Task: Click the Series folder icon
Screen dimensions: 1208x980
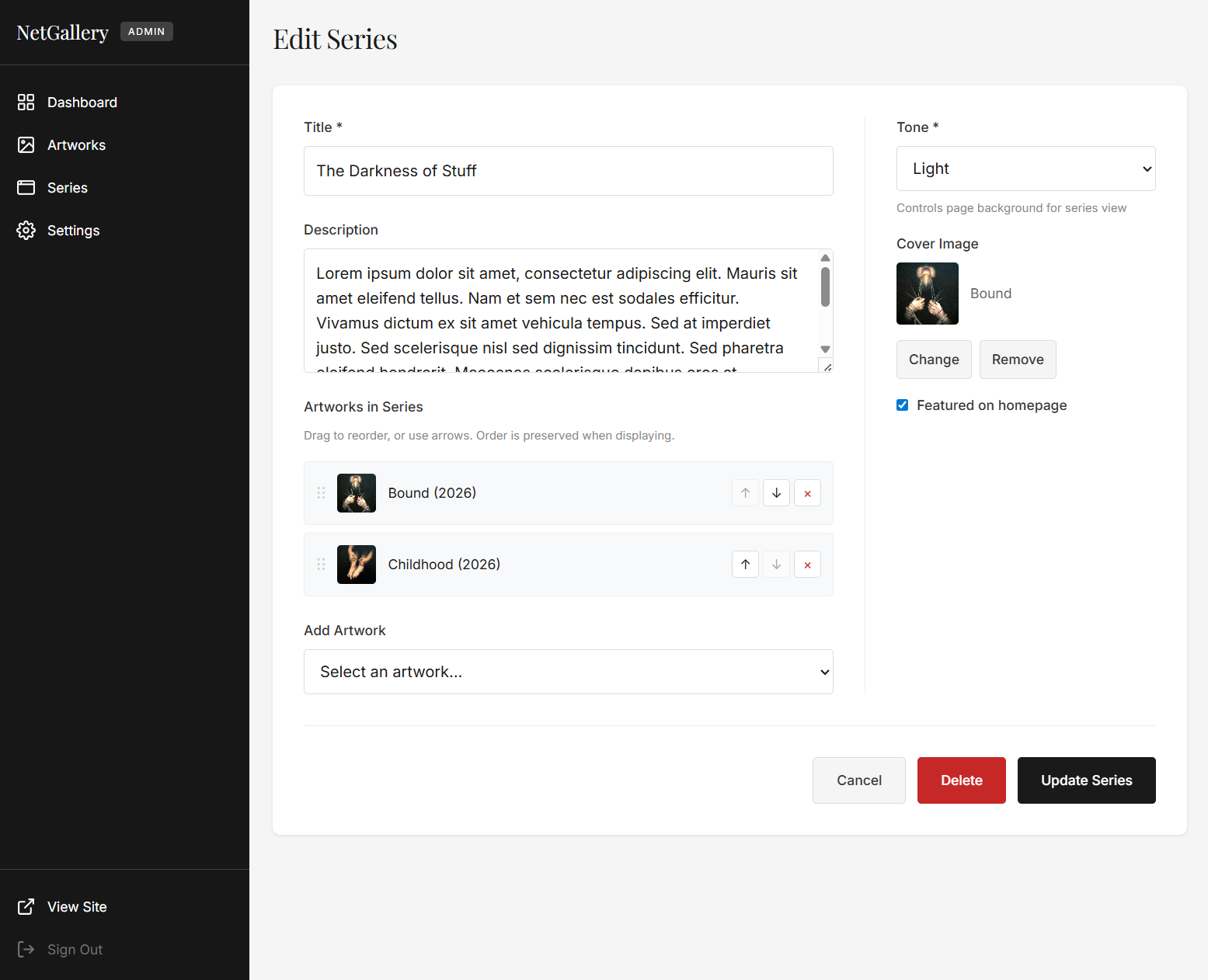Action: tap(26, 187)
